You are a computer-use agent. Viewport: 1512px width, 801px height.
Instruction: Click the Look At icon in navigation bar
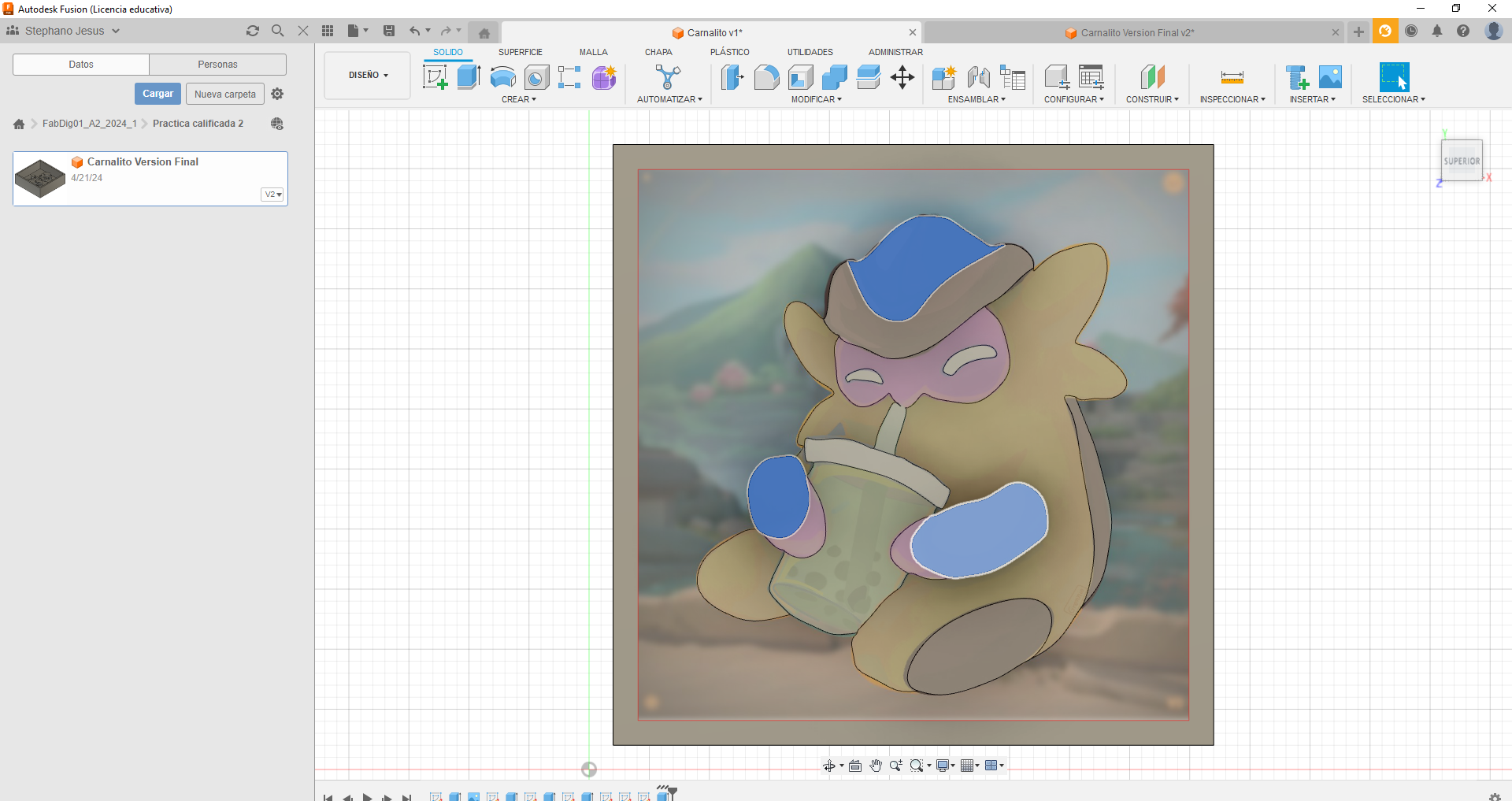(855, 766)
